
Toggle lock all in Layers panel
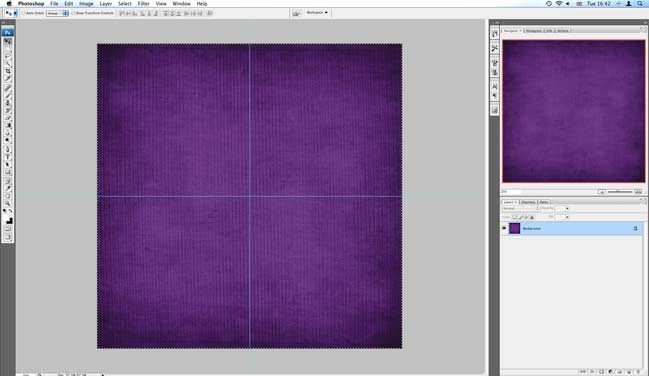(x=532, y=217)
